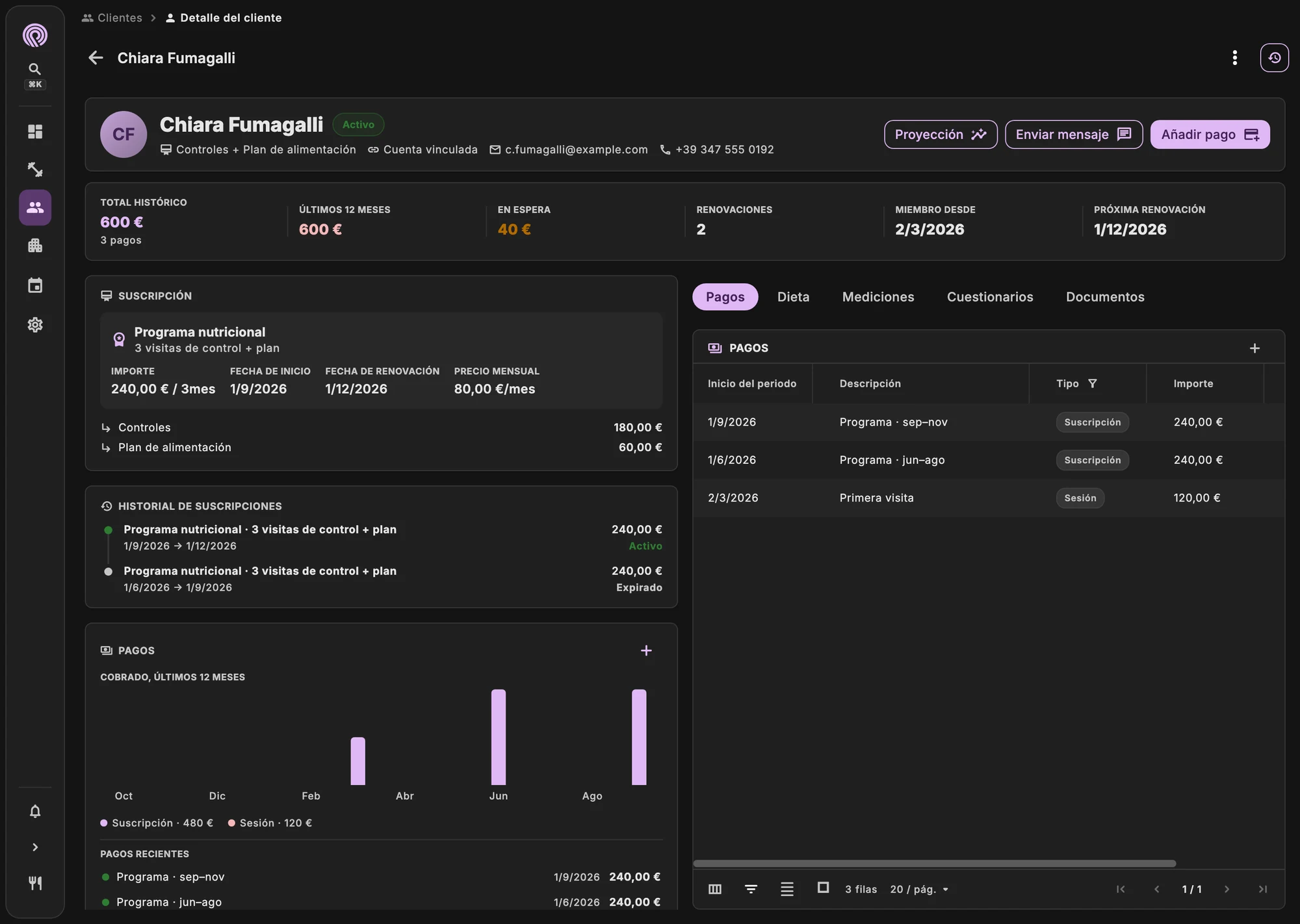This screenshot has width=1300, height=924.
Task: Switch to the Pagos tab
Action: pyautogui.click(x=725, y=297)
